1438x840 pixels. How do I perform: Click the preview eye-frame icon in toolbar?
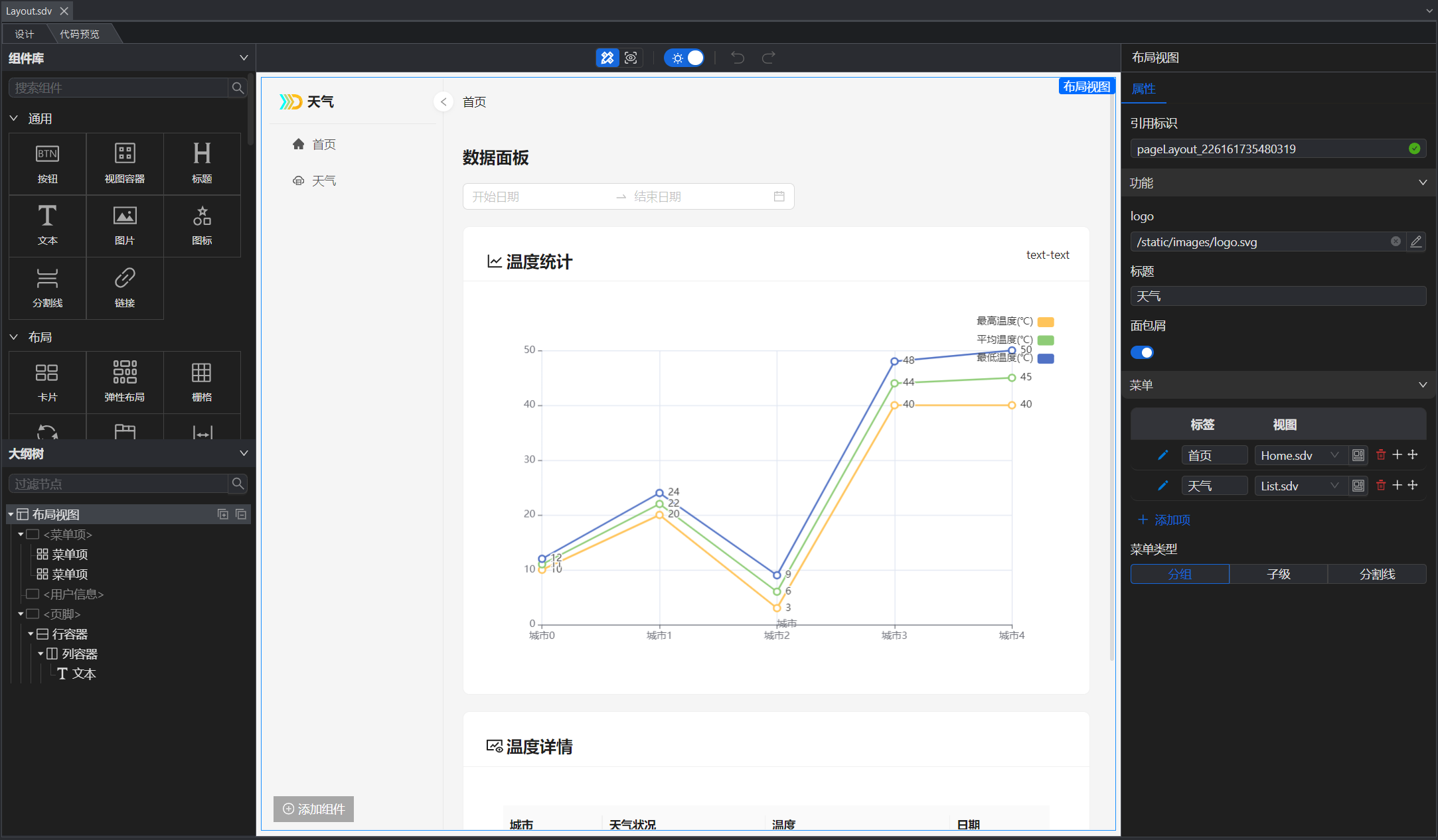click(x=631, y=58)
